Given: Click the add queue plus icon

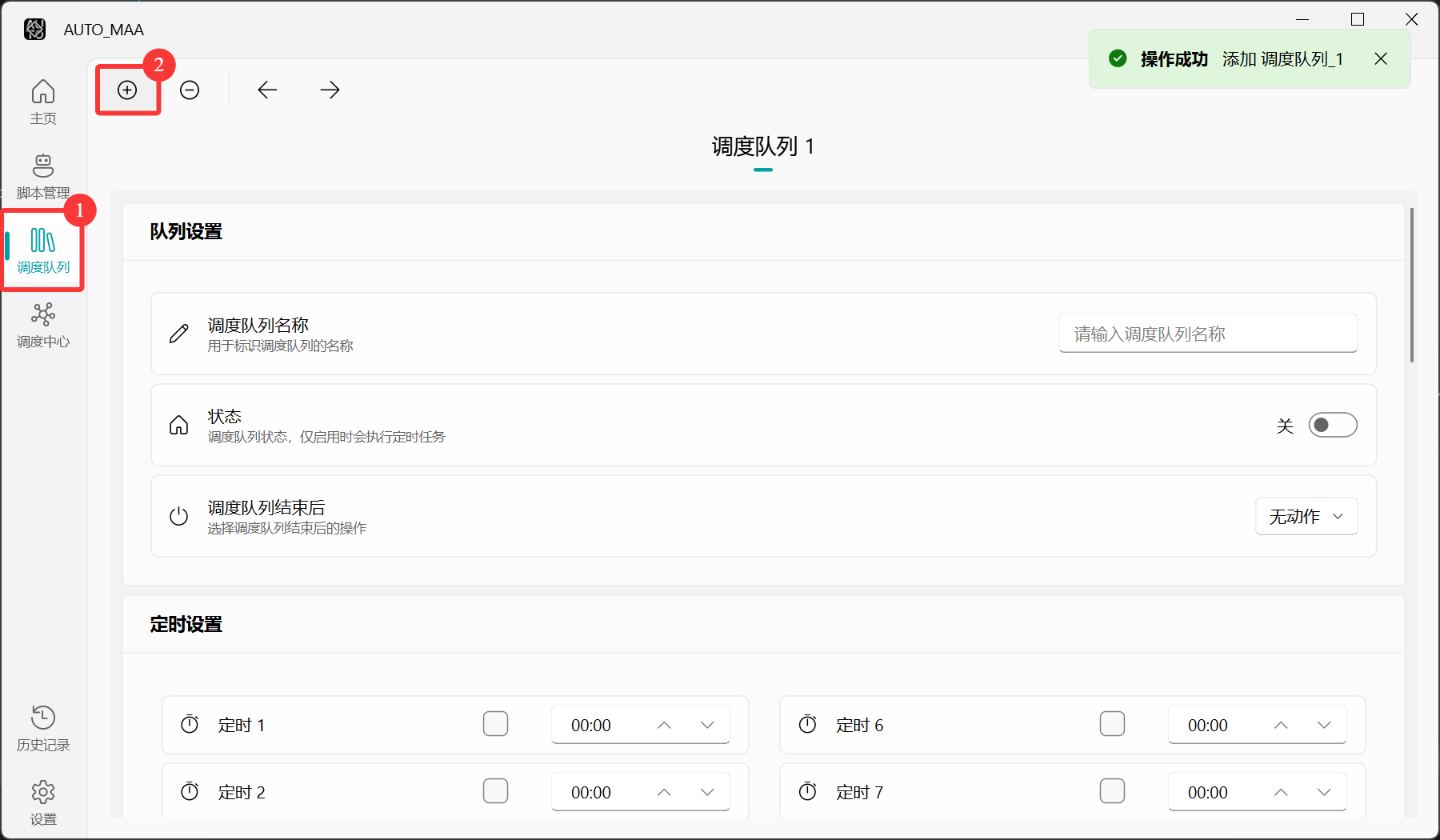Looking at the screenshot, I should coord(127,90).
